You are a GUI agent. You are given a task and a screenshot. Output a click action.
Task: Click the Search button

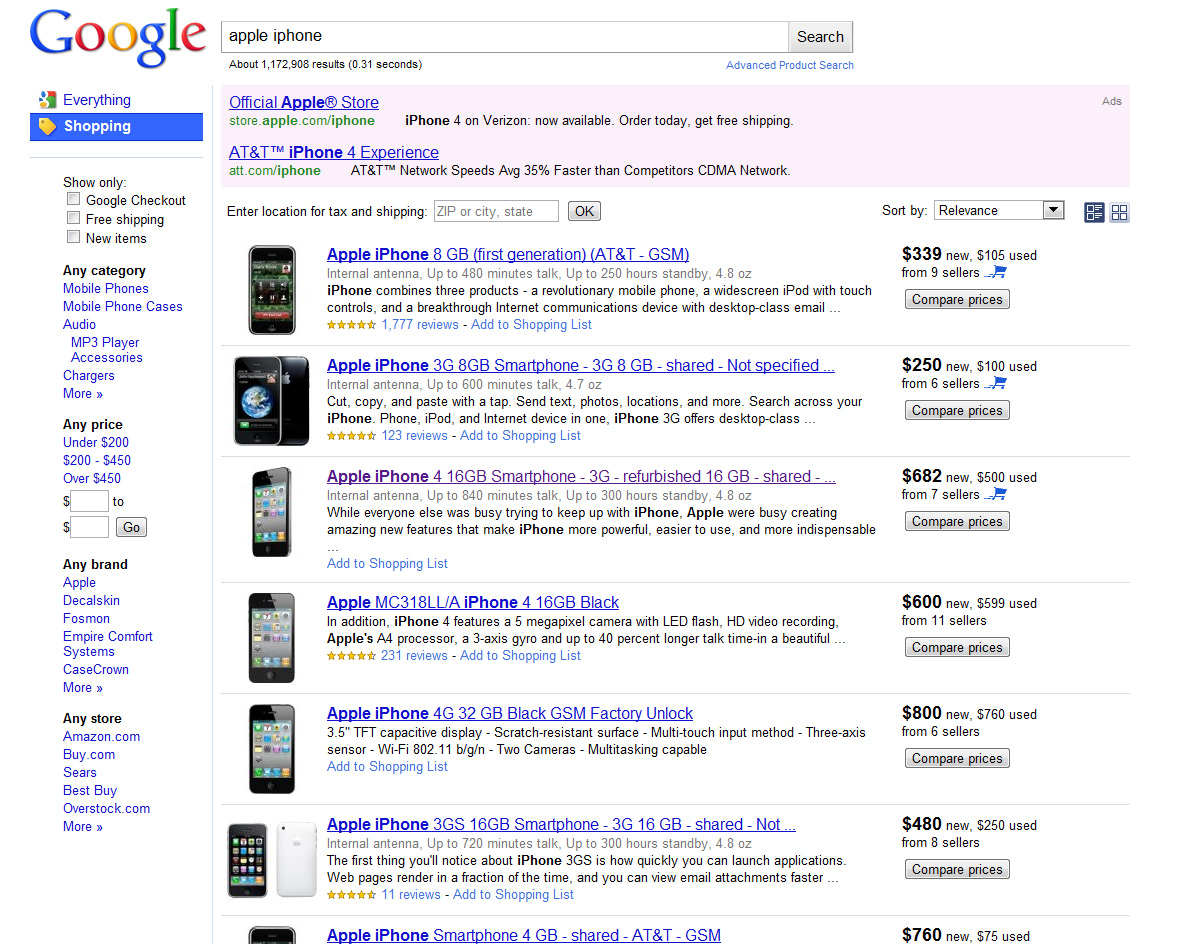pyautogui.click(x=820, y=37)
